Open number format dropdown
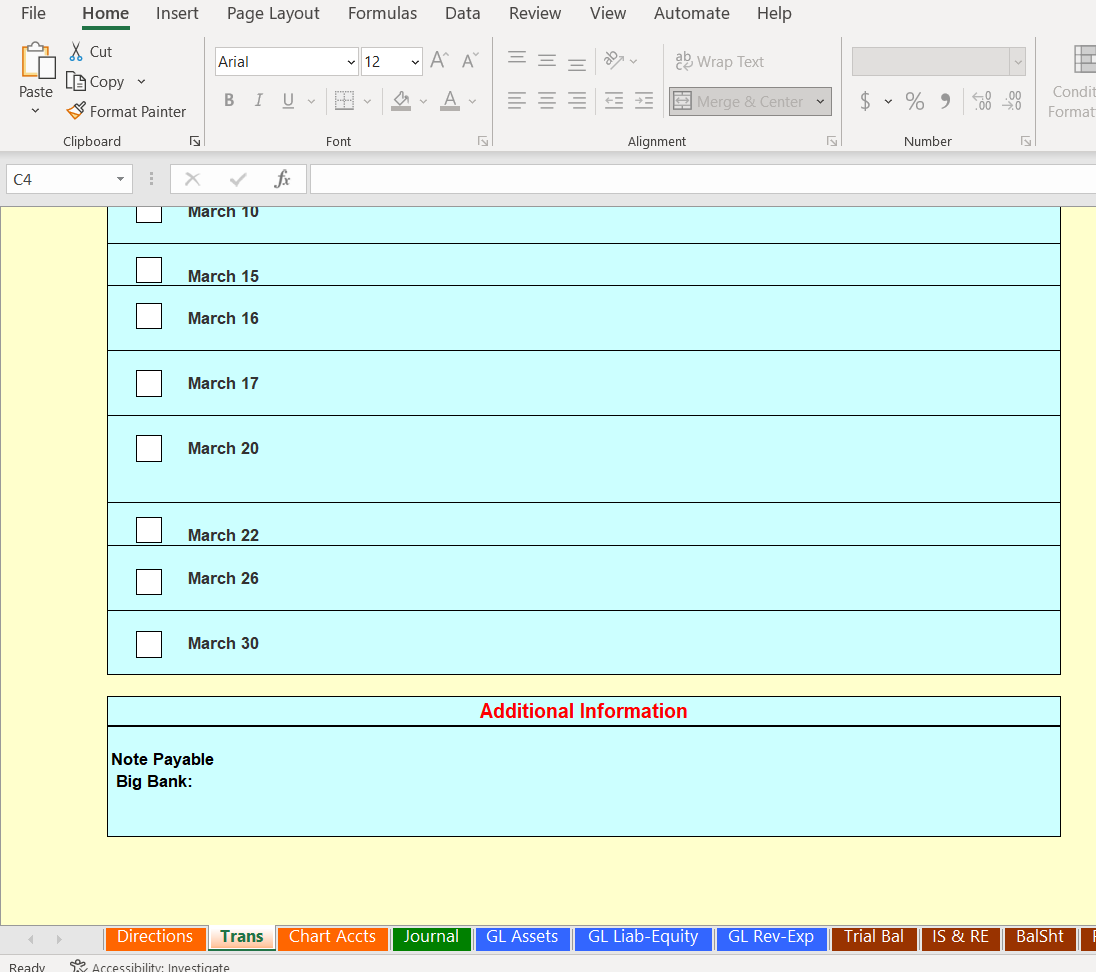Viewport: 1096px width, 972px height. [x=1018, y=61]
